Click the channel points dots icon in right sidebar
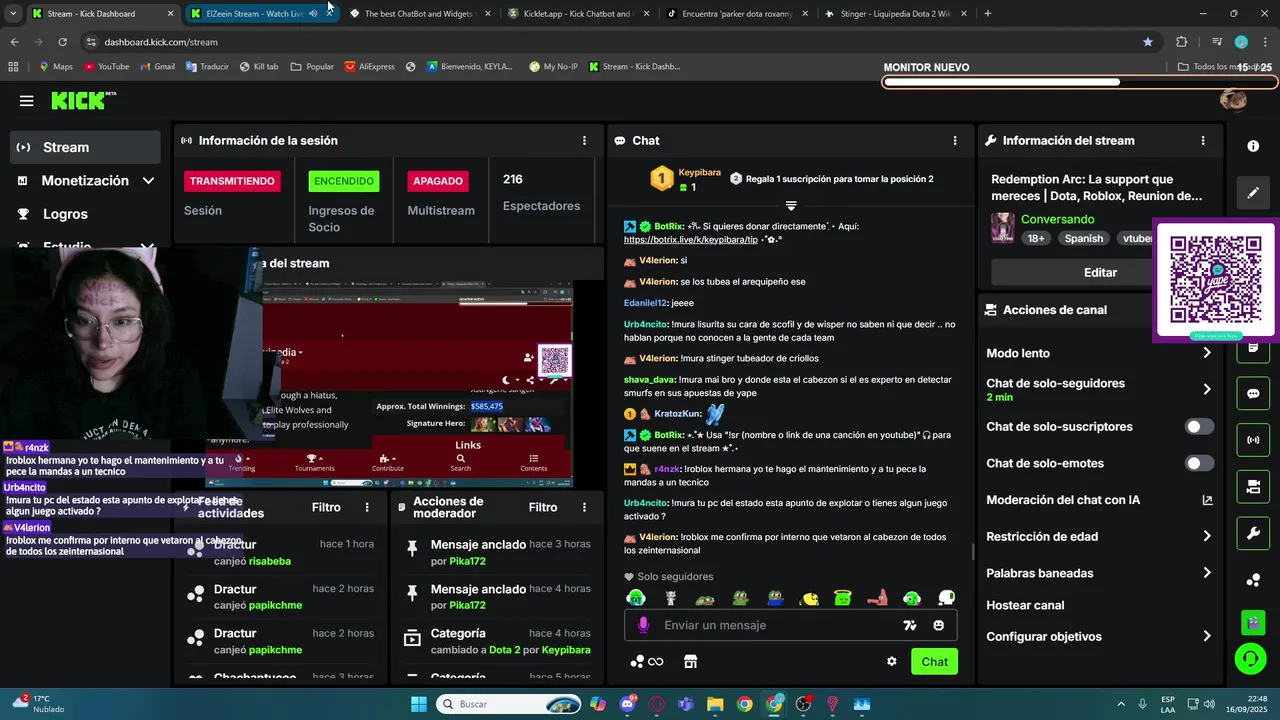1280x720 pixels. click(1253, 580)
